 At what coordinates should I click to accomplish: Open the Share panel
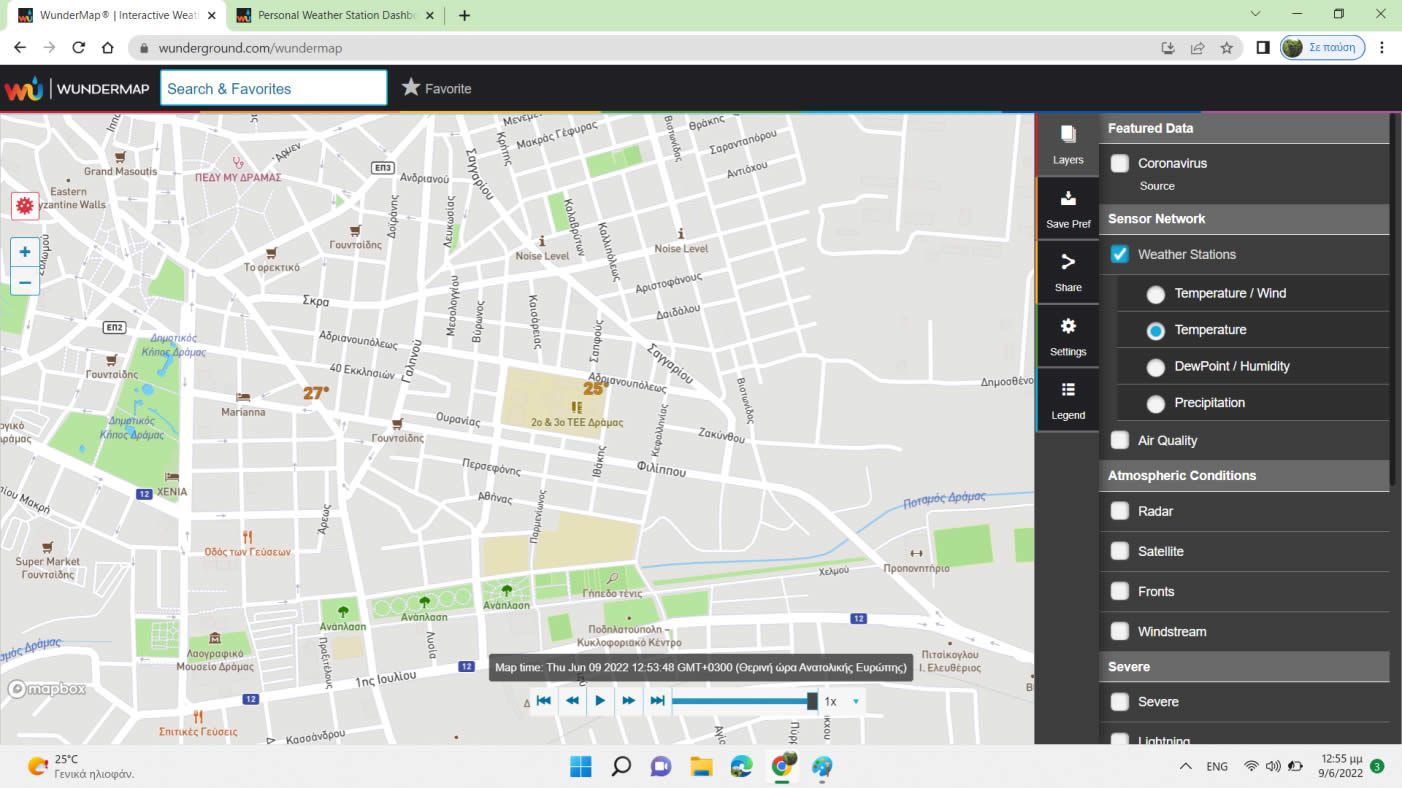coord(1067,272)
